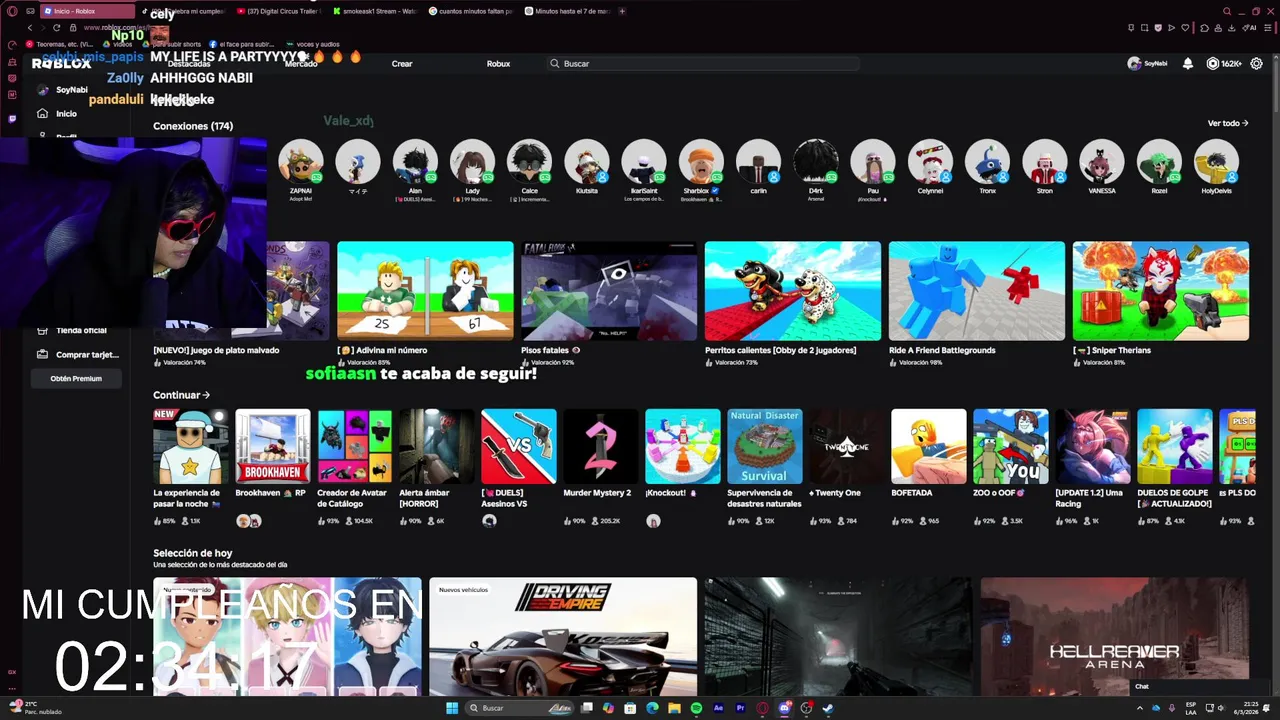Open the Roblox notifications bell
This screenshot has height=720, width=1280.
coord(1188,63)
